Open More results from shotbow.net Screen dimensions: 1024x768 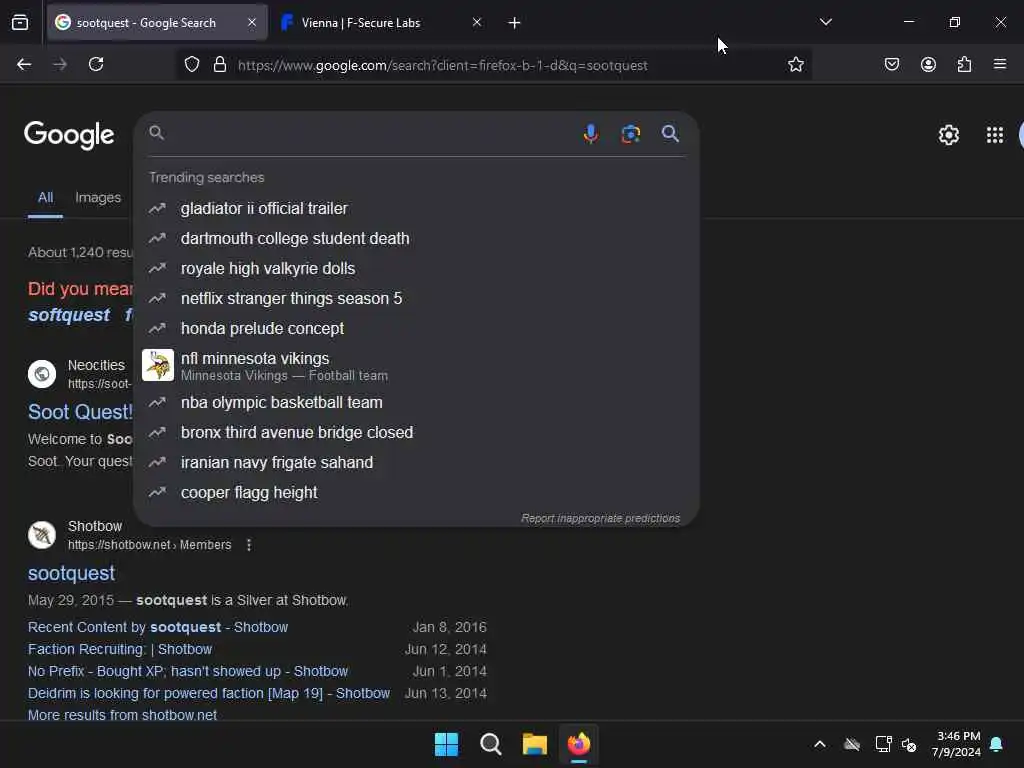coord(123,715)
